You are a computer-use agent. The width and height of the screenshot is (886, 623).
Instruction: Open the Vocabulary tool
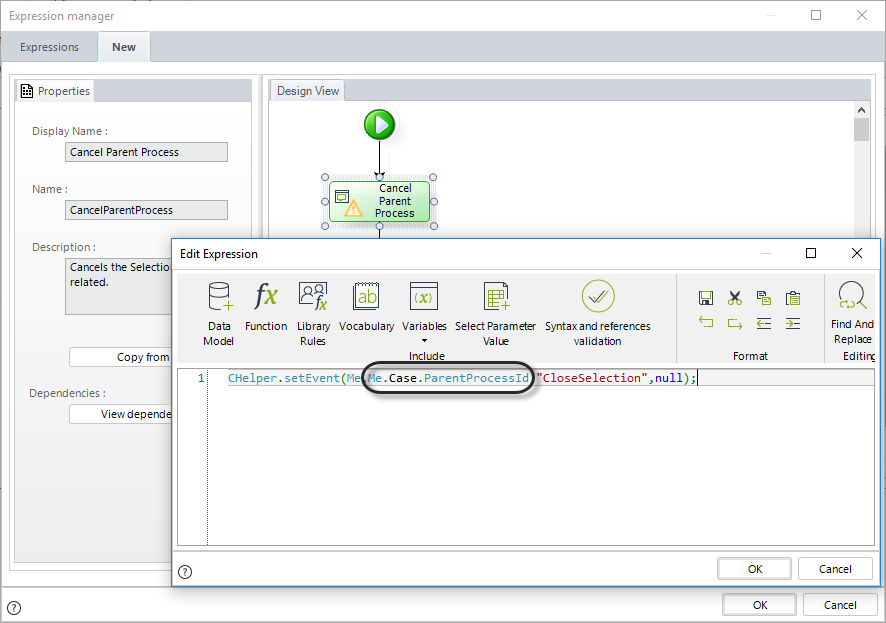point(366,307)
